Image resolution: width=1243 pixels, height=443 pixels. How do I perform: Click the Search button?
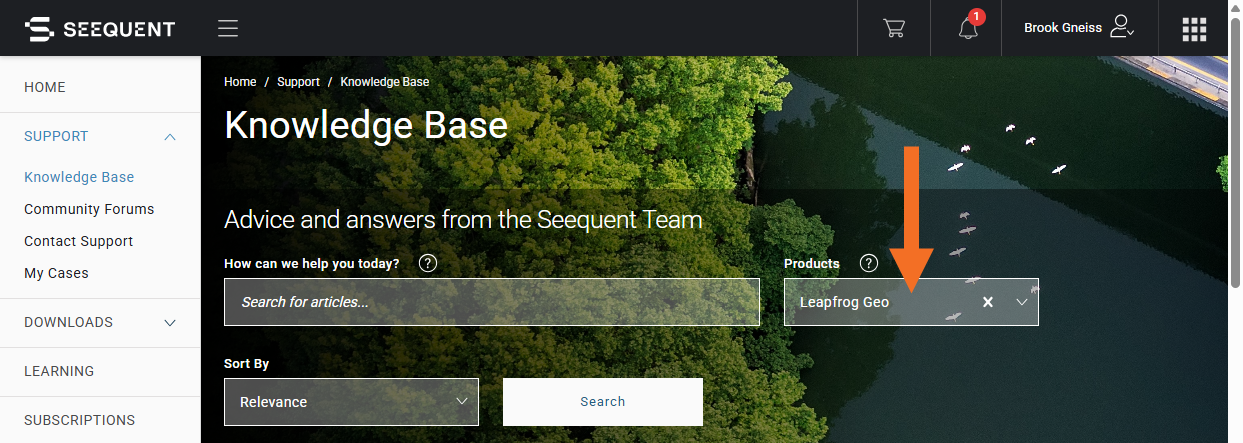(x=603, y=402)
